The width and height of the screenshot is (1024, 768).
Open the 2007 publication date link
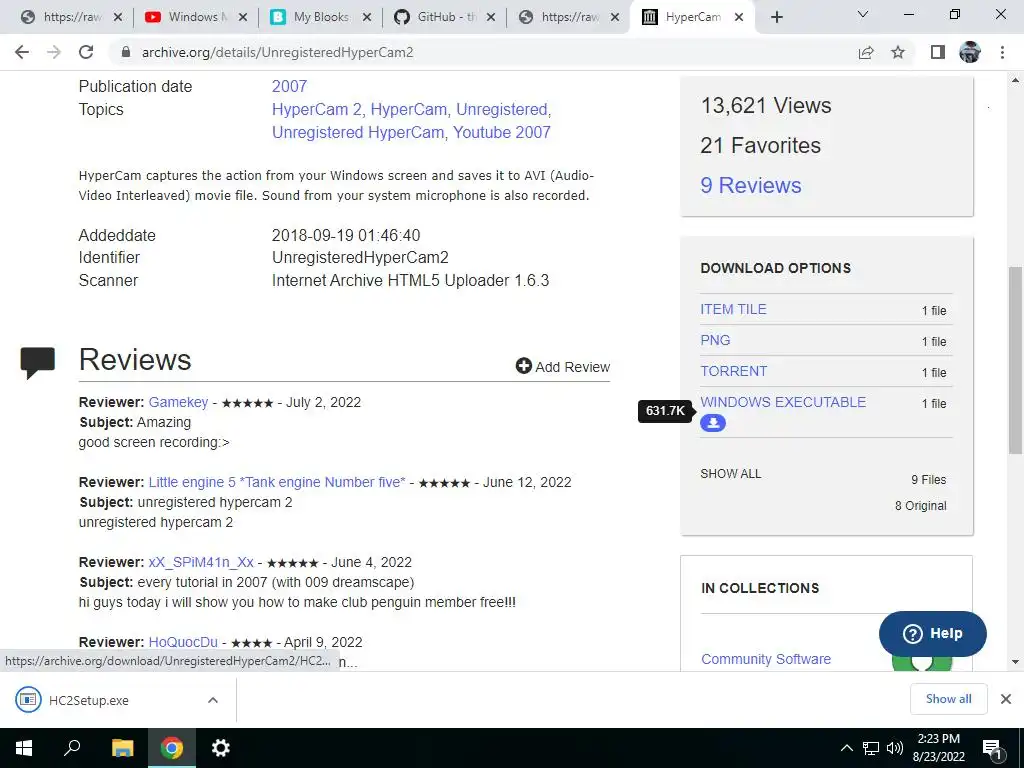tap(289, 86)
